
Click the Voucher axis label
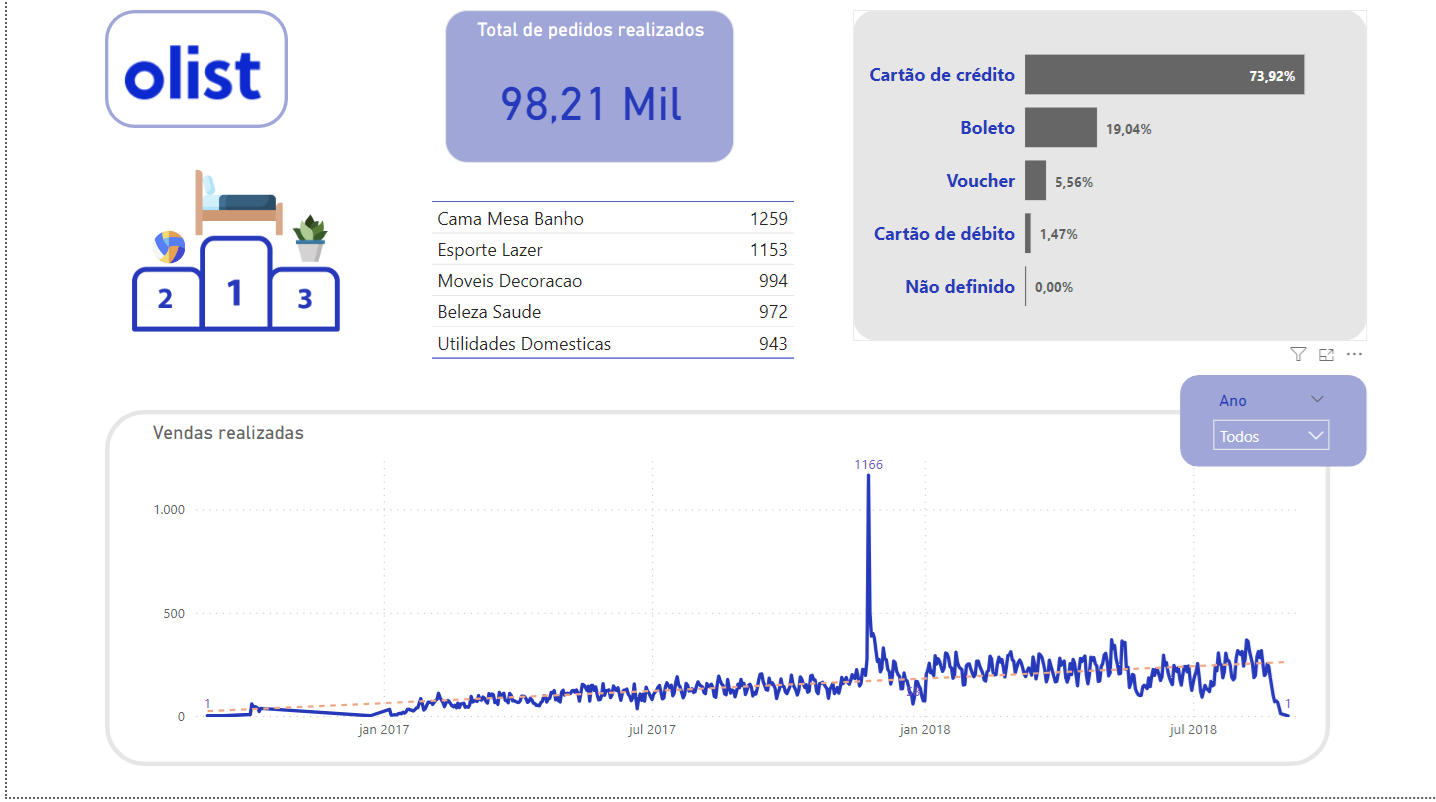tap(981, 181)
